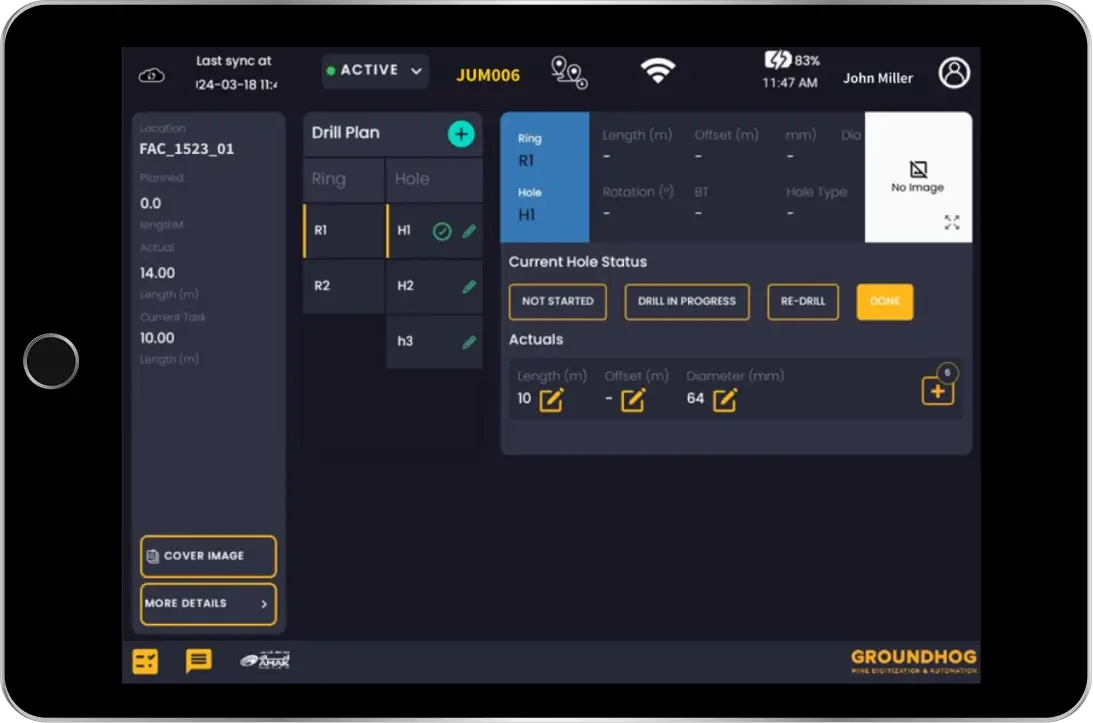
Task: Select ring R2 in the drill plan
Action: click(x=343, y=286)
